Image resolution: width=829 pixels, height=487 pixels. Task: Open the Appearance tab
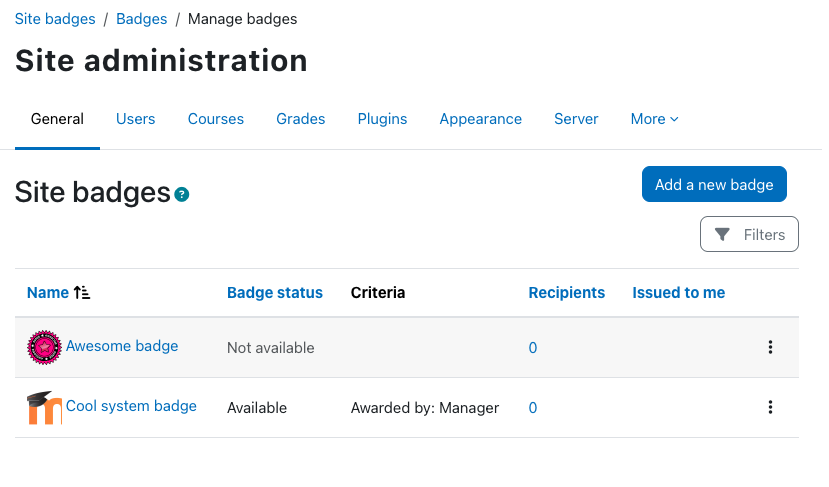pos(481,119)
